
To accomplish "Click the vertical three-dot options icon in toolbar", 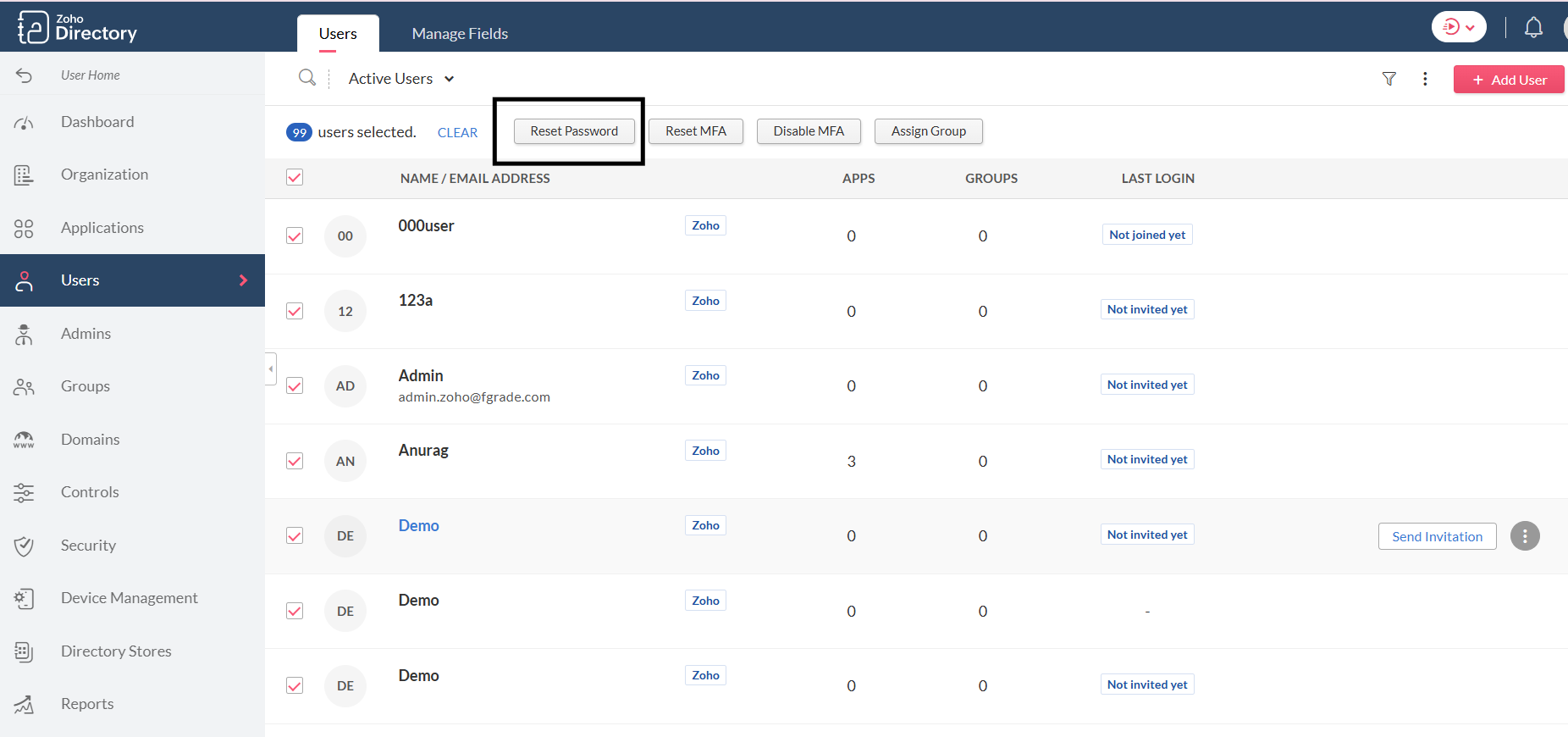I will pyautogui.click(x=1425, y=79).
